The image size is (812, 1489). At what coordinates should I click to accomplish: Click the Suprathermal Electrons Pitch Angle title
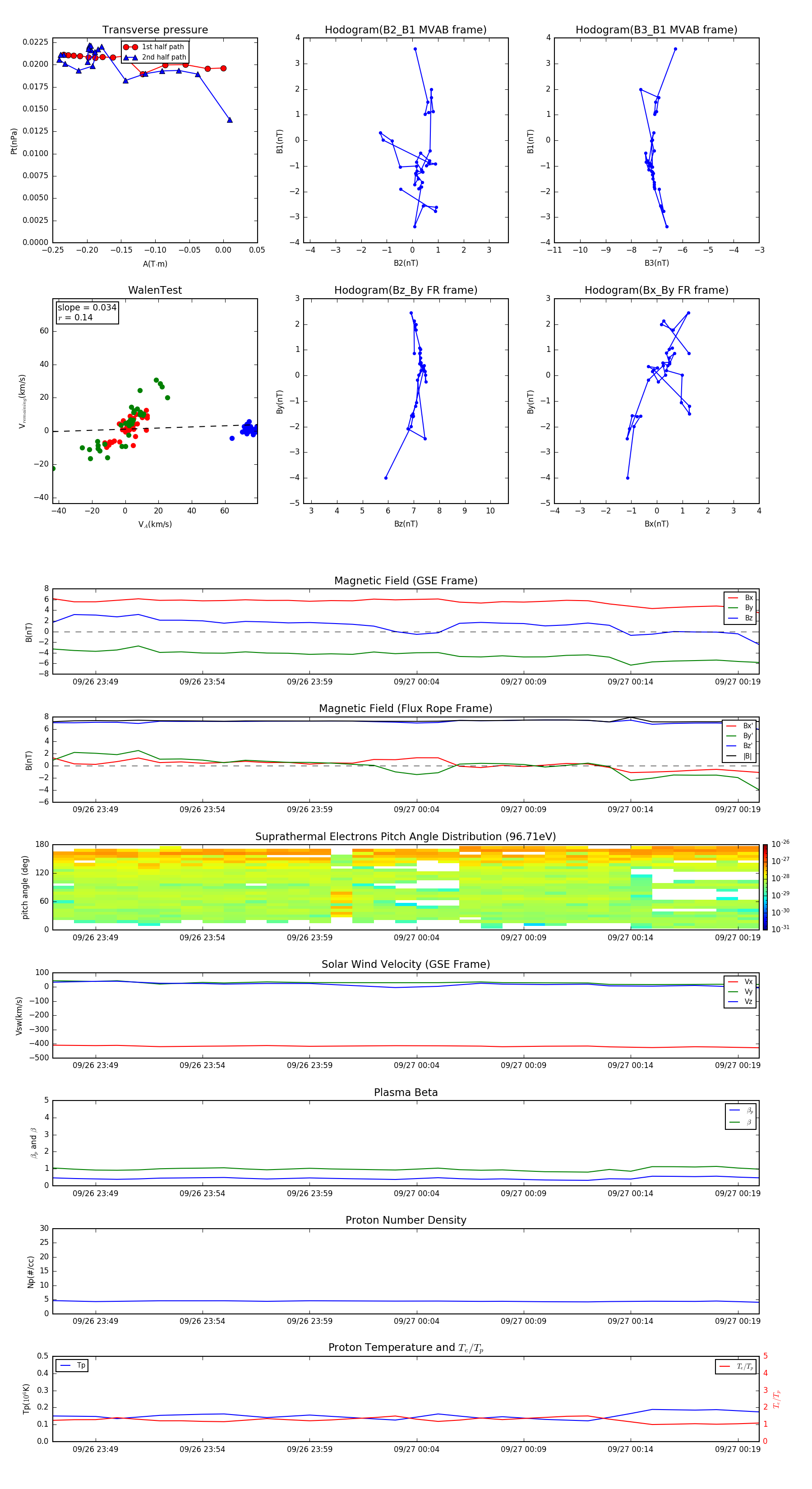406,837
